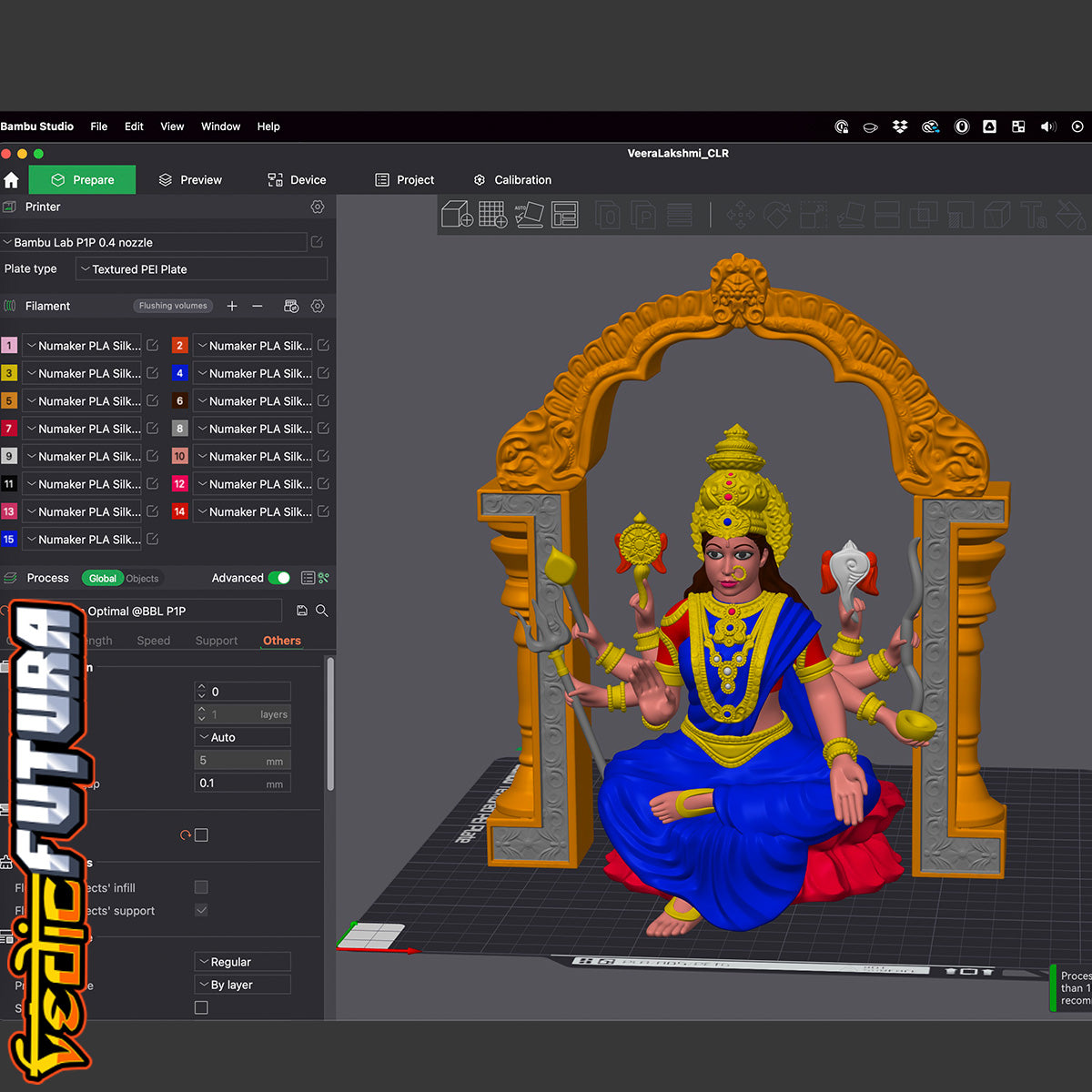Screen dimensions: 1092x1092
Task: Expand the Bambu Lab P1P printer dropdown
Action: [x=155, y=242]
